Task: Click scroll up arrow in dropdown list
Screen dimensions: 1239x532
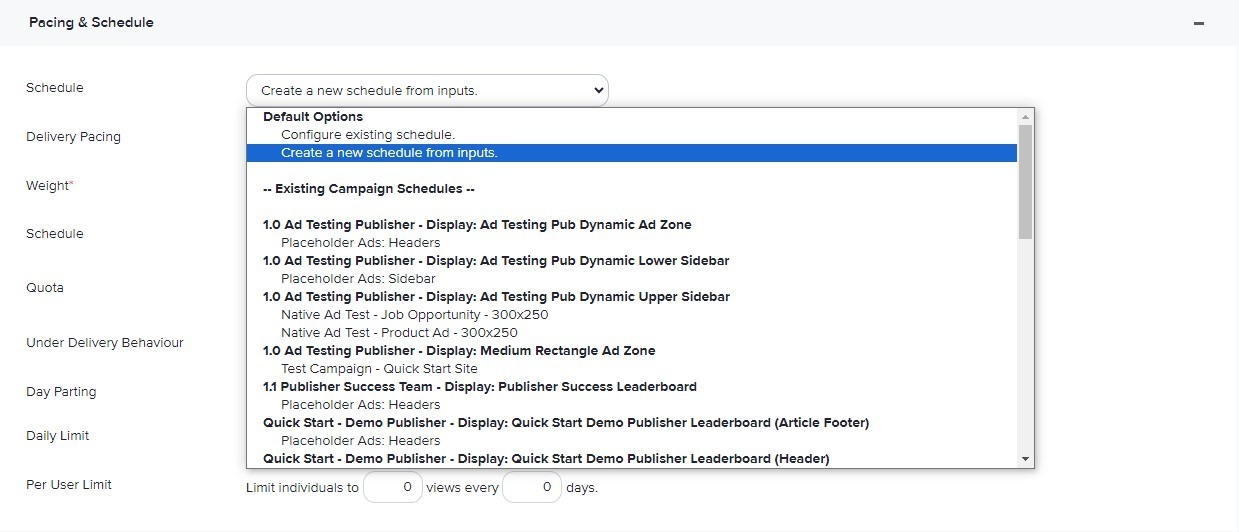Action: pyautogui.click(x=1025, y=117)
